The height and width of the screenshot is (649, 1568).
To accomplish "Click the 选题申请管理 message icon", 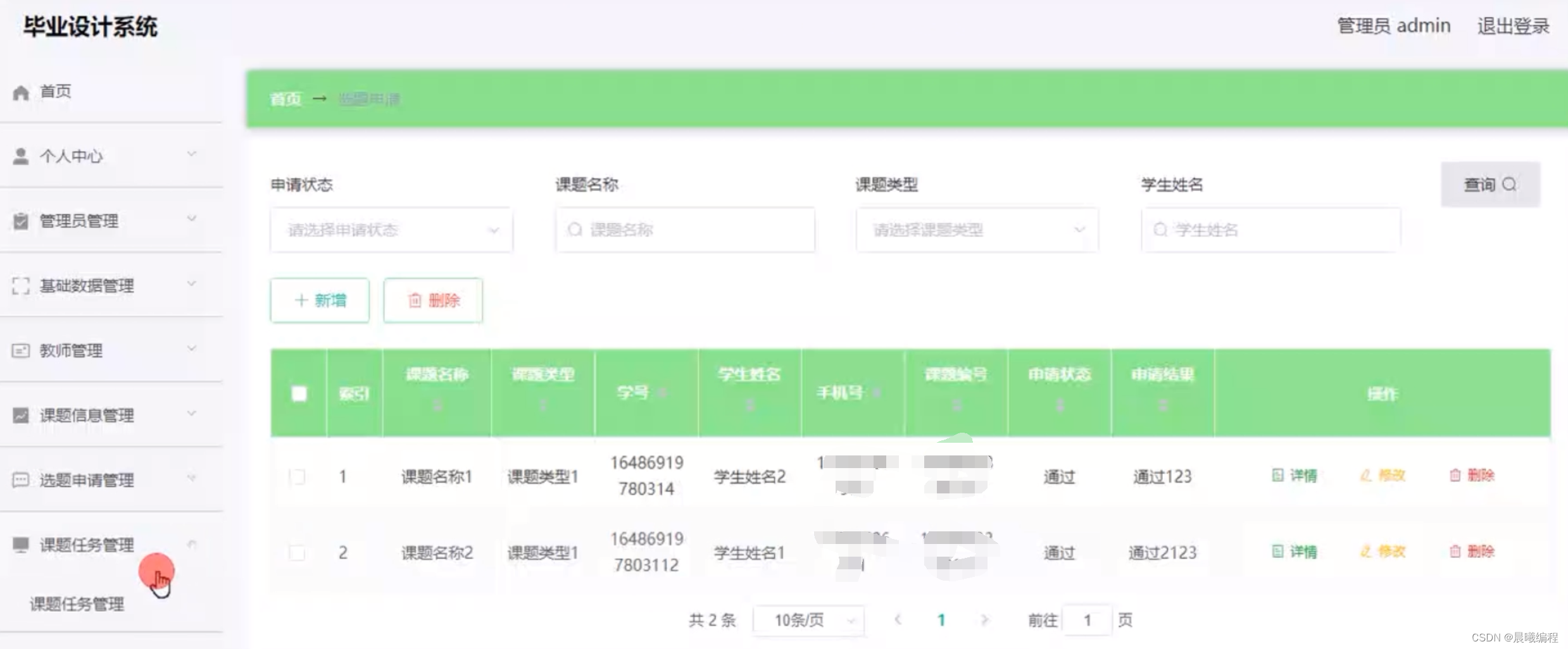I will tap(21, 480).
